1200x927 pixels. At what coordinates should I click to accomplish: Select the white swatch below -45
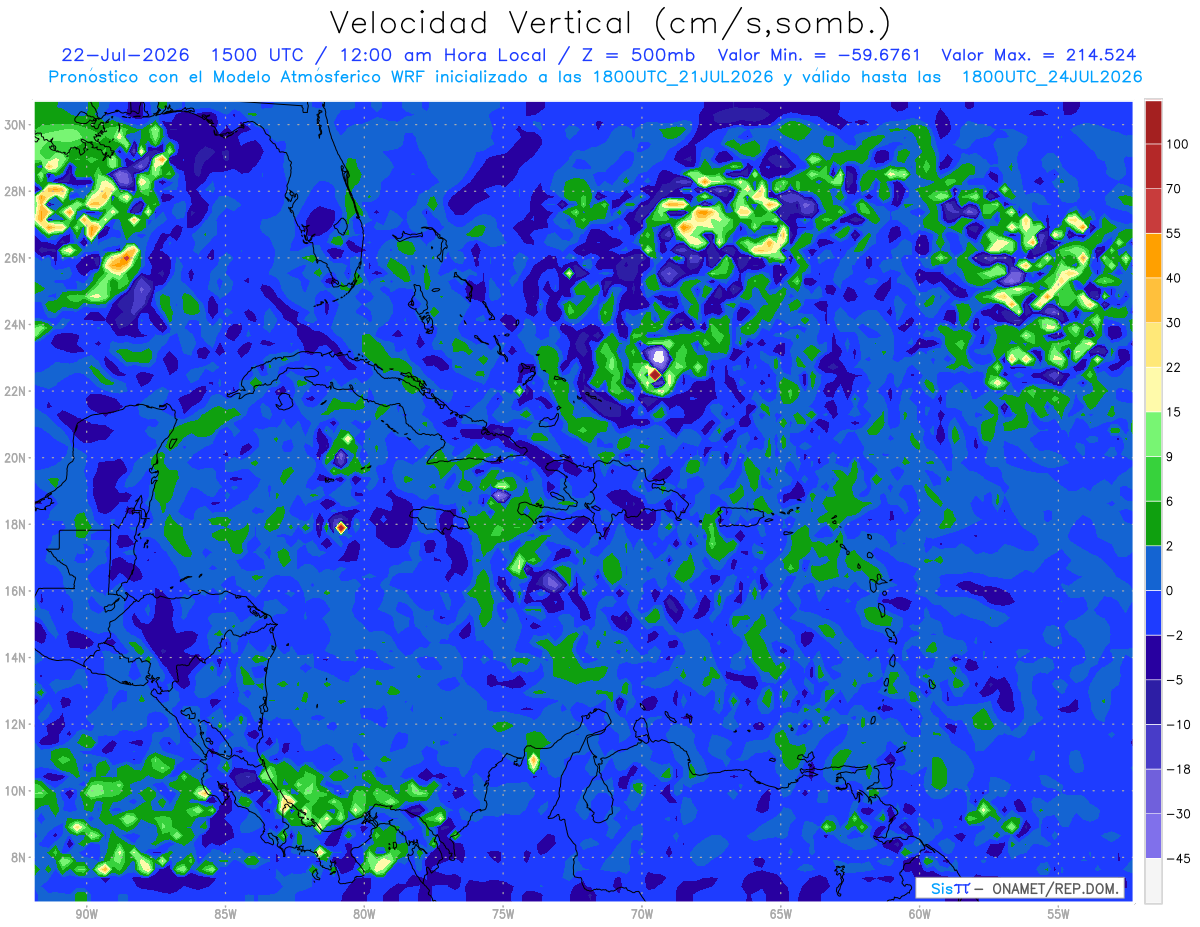[x=1153, y=881]
